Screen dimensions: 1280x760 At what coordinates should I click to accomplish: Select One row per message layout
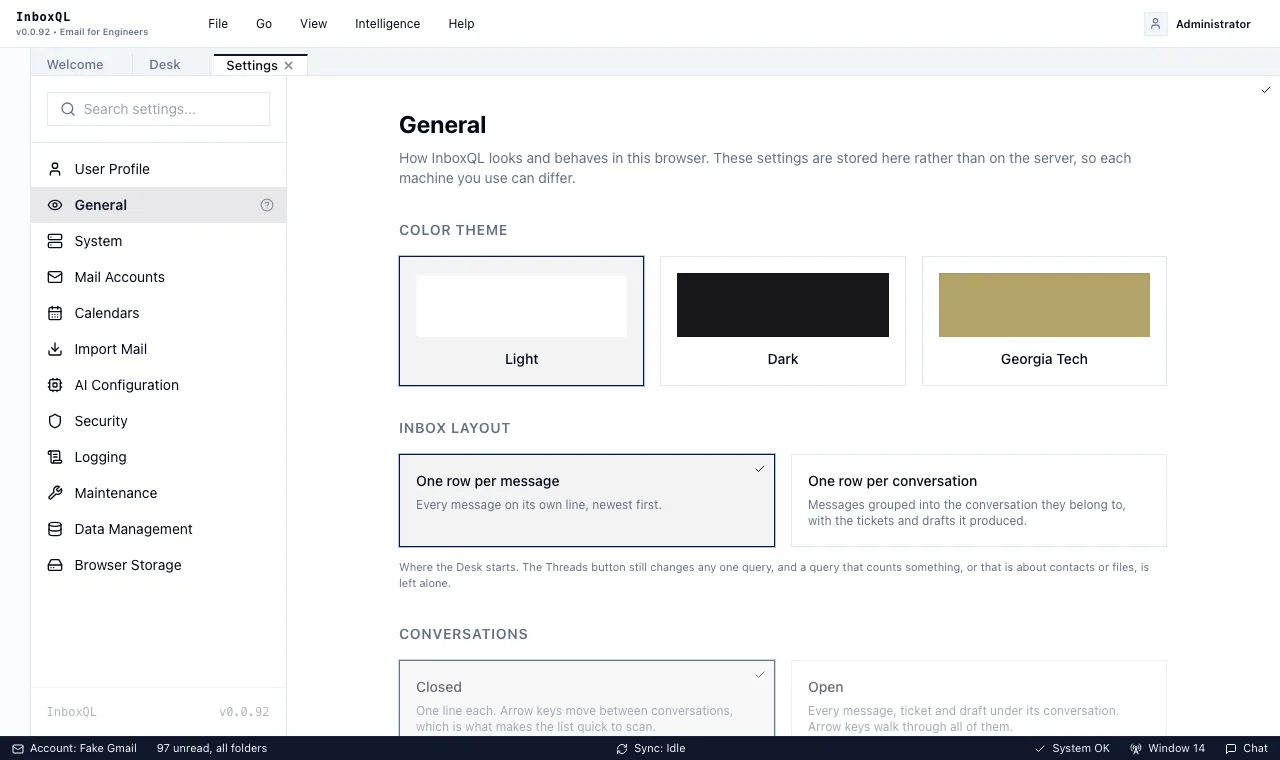click(587, 500)
